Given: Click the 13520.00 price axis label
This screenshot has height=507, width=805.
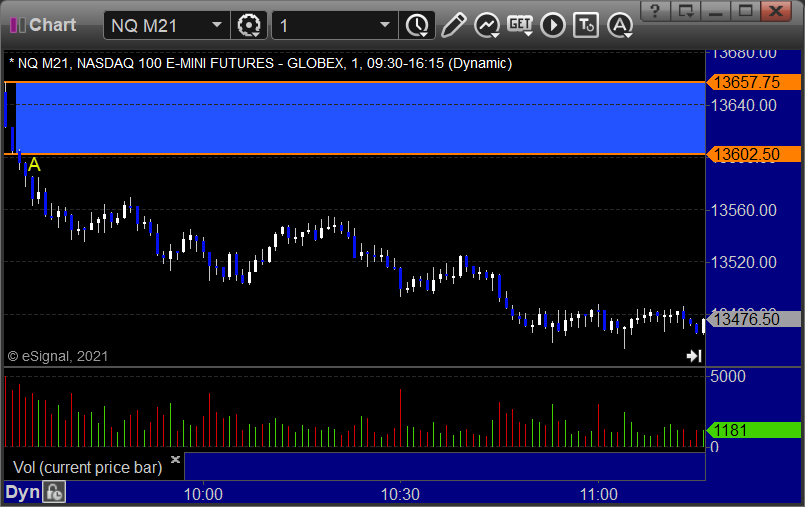Looking at the screenshot, I should pos(743,262).
